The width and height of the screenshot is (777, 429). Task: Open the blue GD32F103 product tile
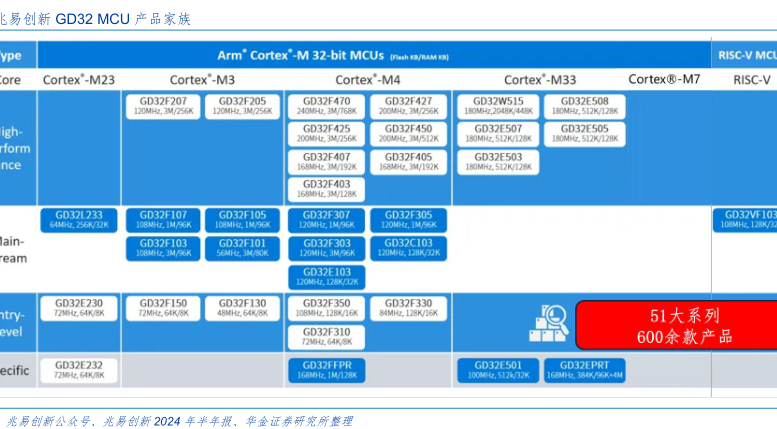pyautogui.click(x=162, y=248)
